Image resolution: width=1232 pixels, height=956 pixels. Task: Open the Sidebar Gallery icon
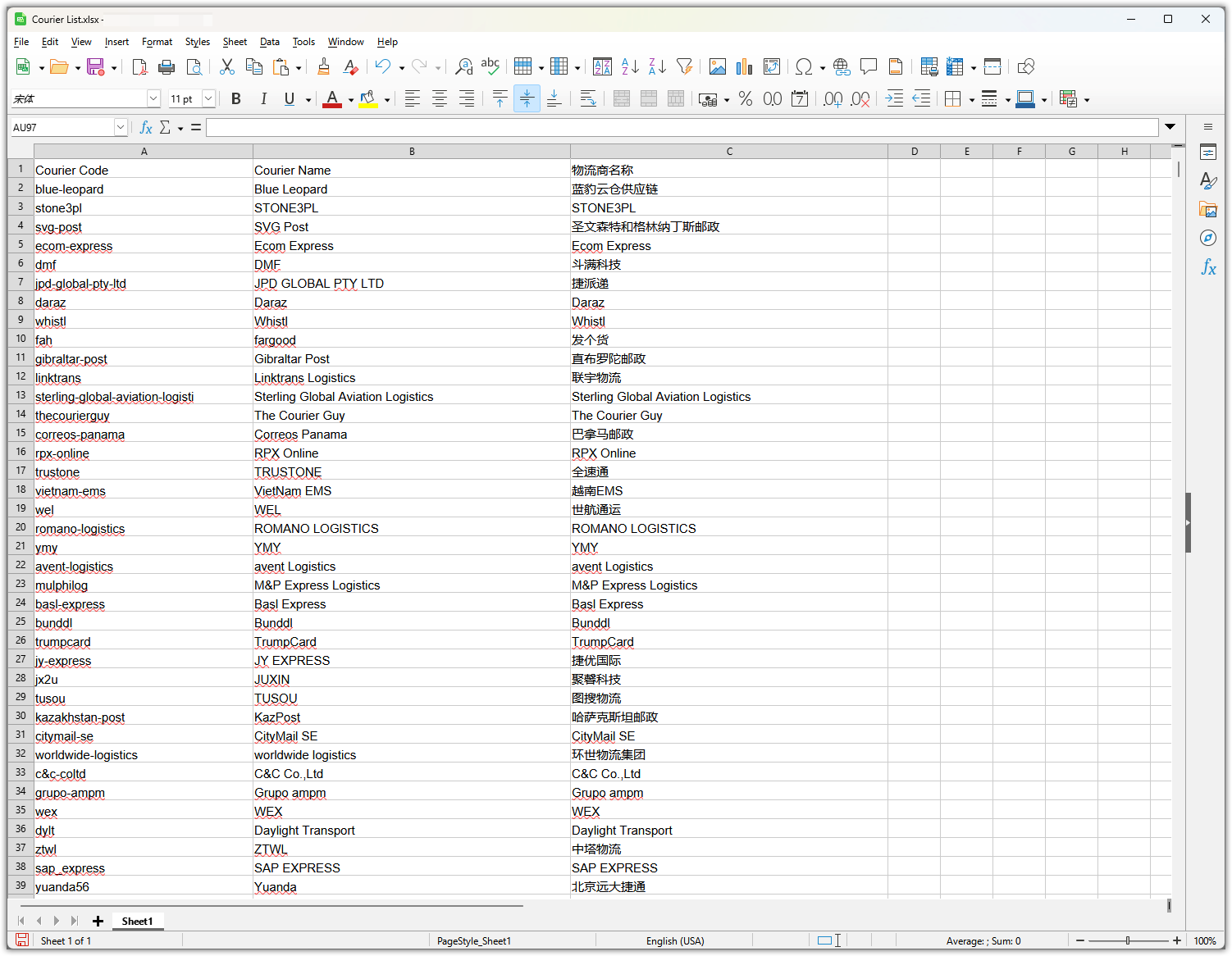1208,209
